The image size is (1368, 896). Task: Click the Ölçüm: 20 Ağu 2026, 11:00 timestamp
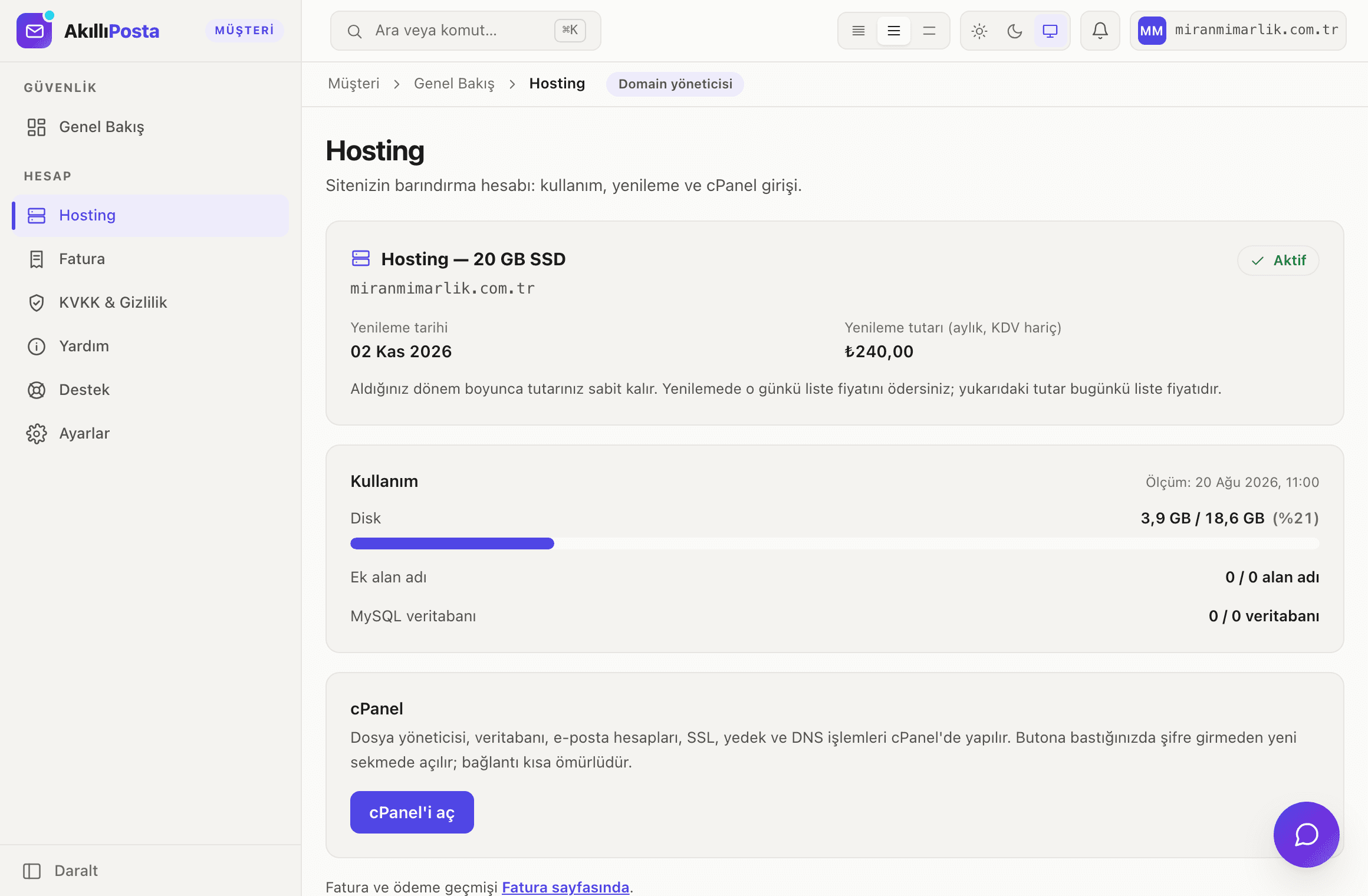point(1232,483)
